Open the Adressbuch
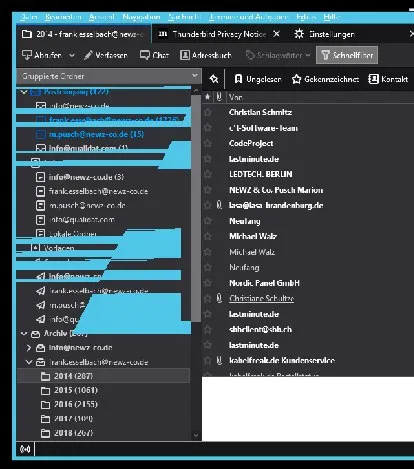 click(206, 55)
